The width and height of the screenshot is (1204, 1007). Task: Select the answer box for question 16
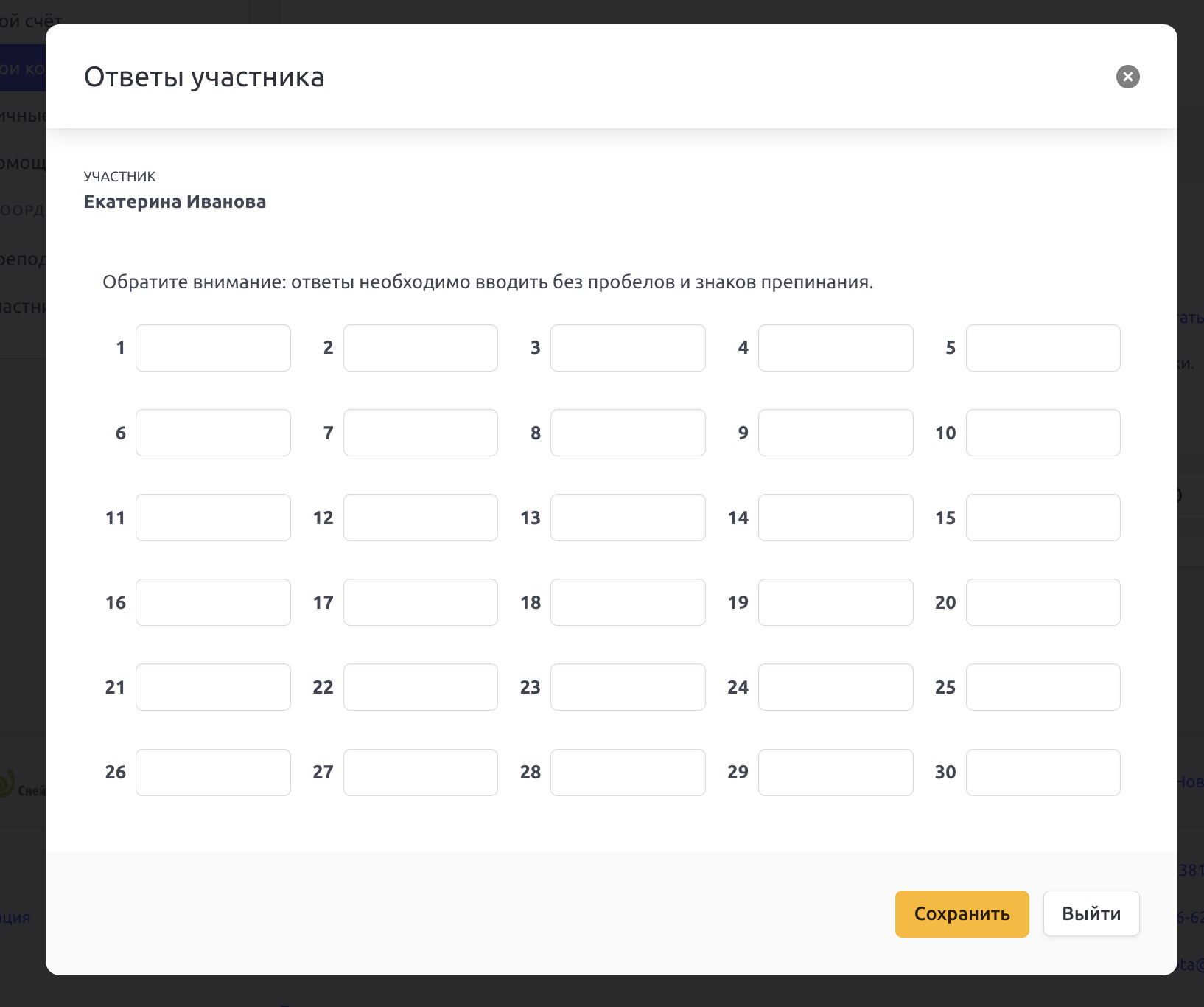tap(213, 602)
